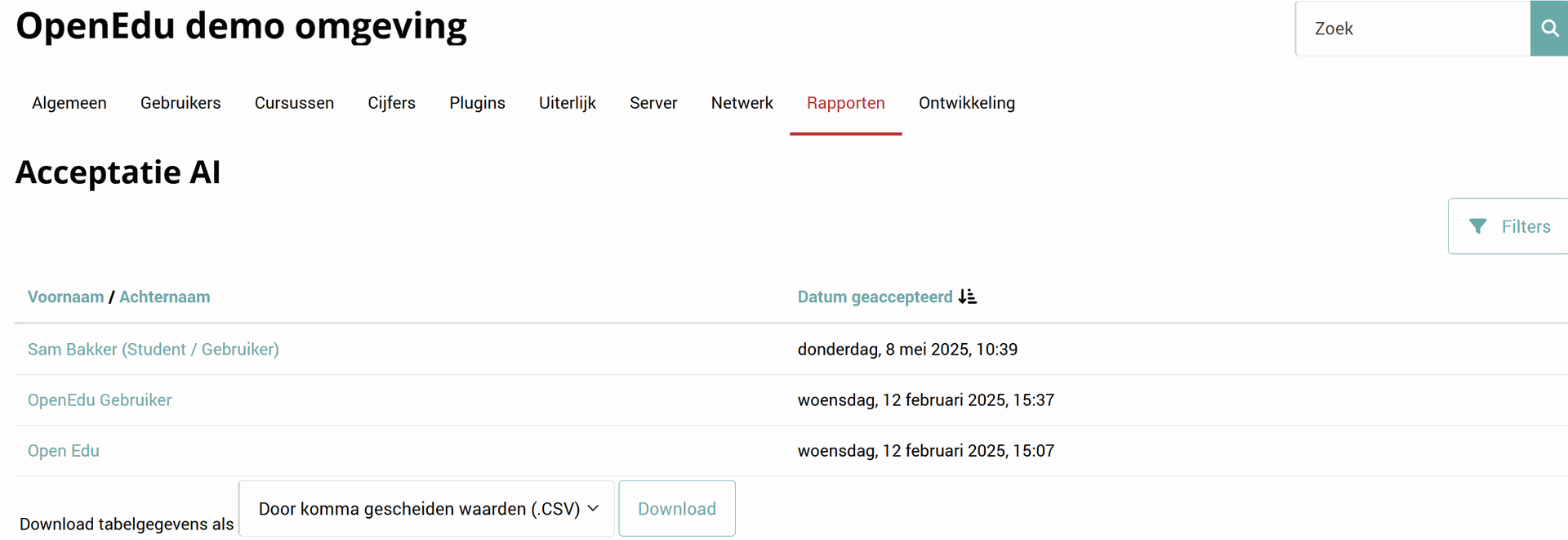Image resolution: width=1568 pixels, height=540 pixels.
Task: Focus the Zoek search field
Action: click(x=1413, y=29)
